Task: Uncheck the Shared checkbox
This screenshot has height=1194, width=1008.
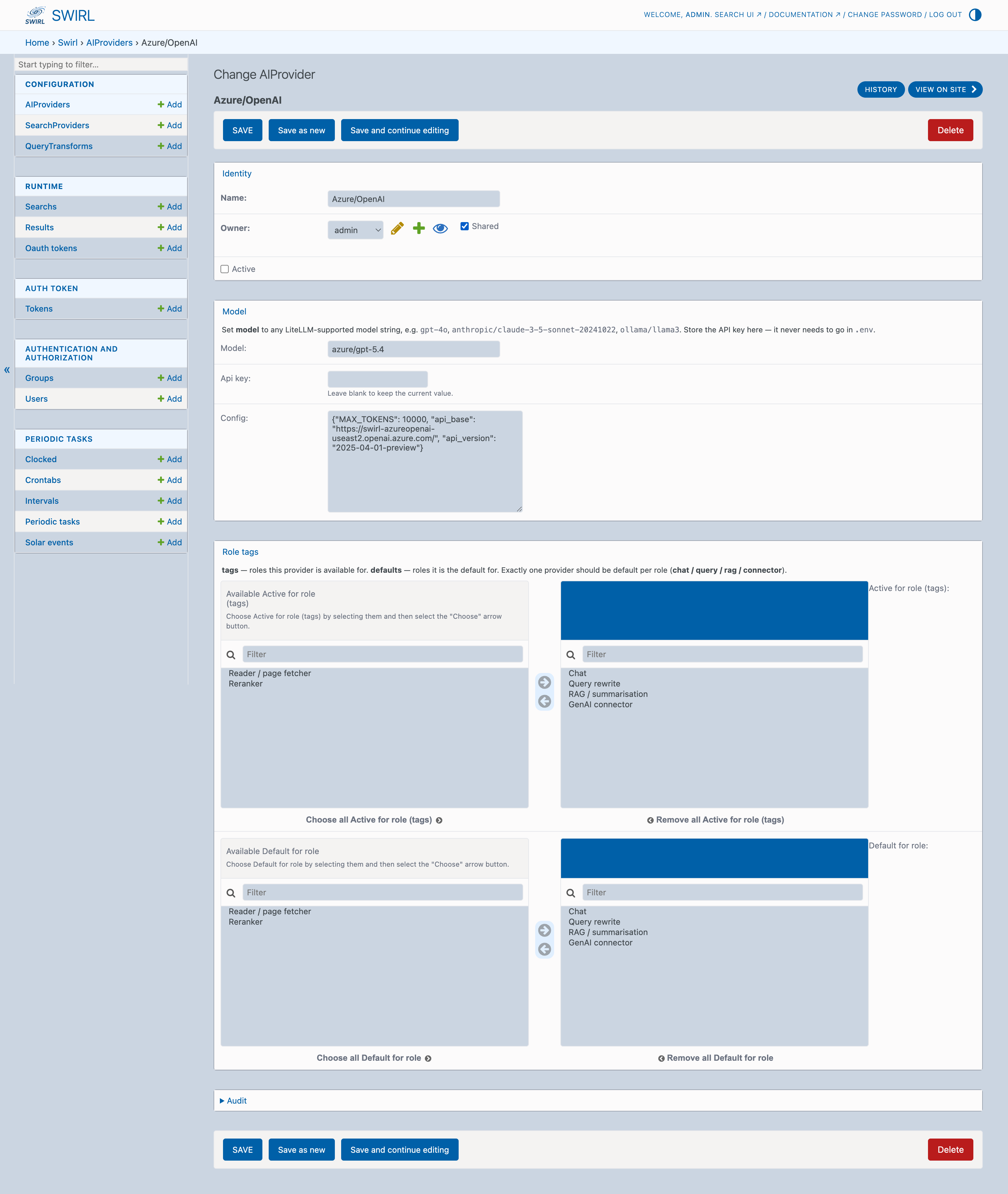Action: [465, 226]
